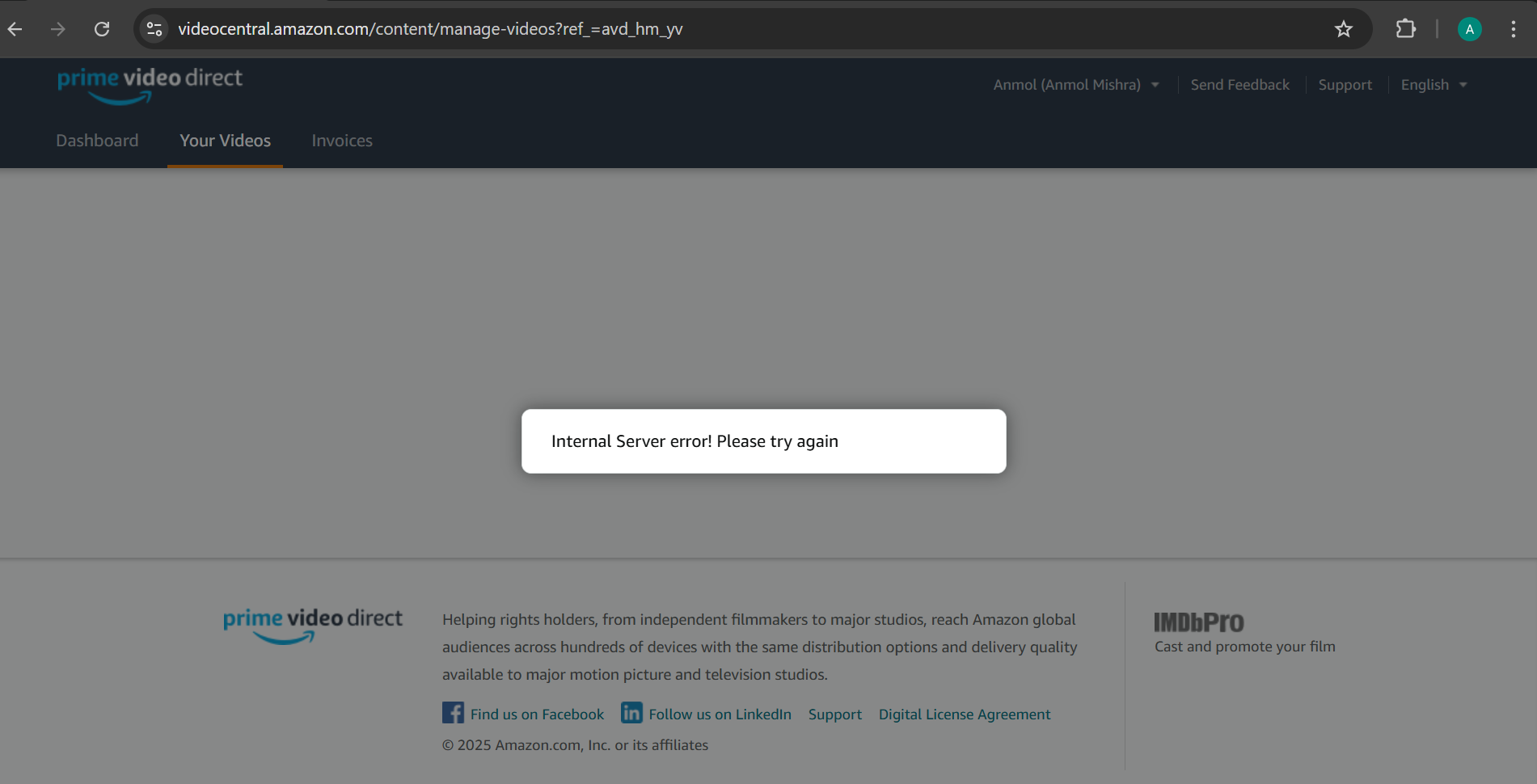Open Support link in the header
Screen dimensions: 1537x784
click(1345, 85)
